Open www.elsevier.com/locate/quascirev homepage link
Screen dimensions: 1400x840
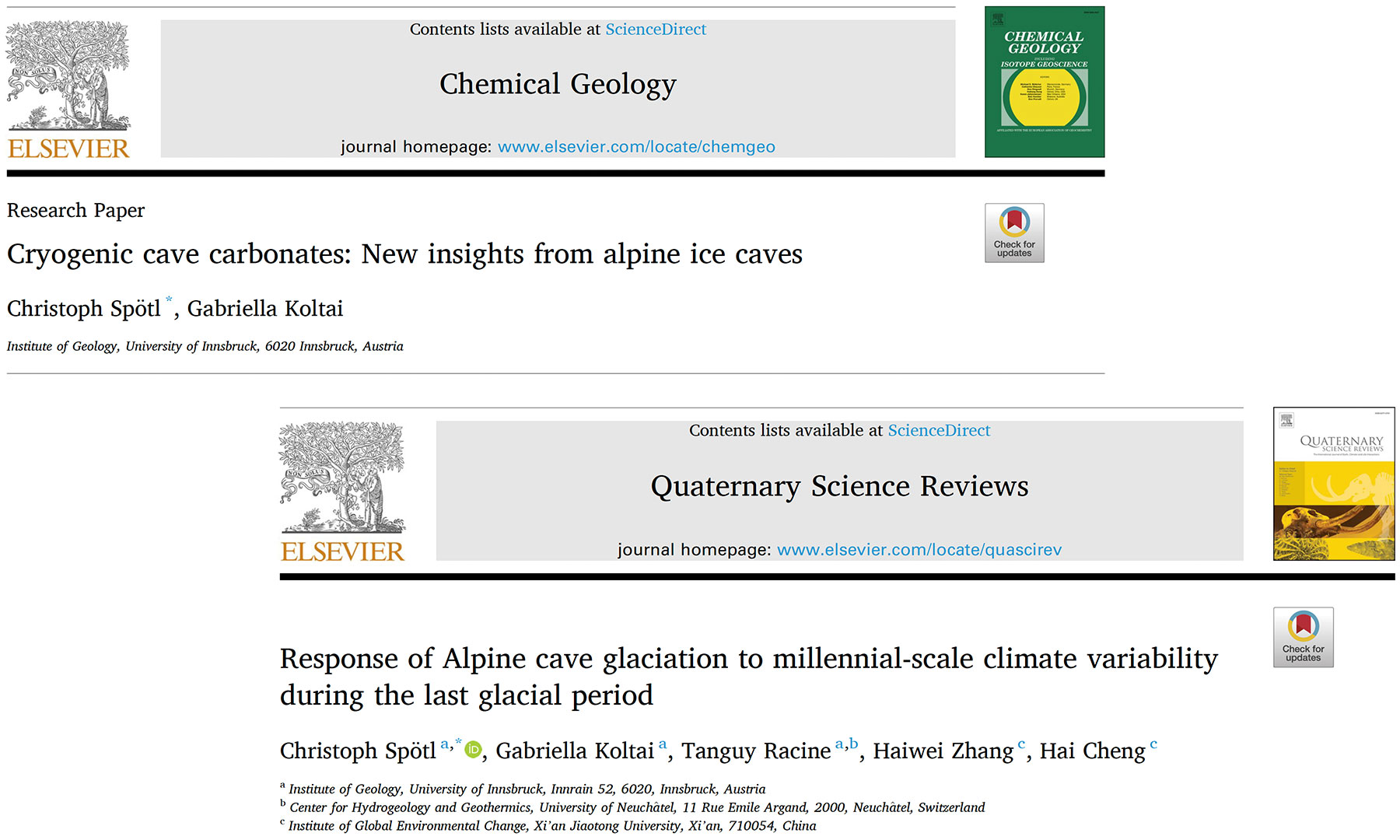919,550
